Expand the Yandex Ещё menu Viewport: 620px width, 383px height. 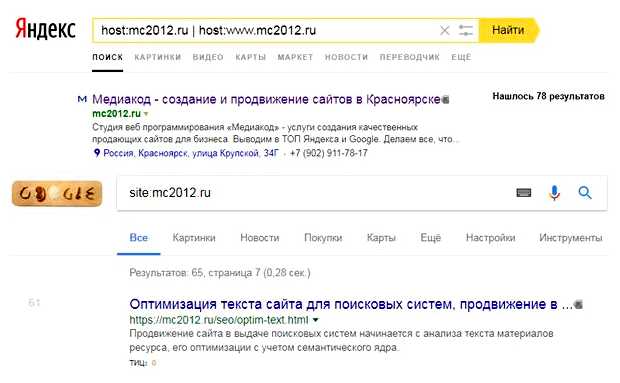coord(461,57)
